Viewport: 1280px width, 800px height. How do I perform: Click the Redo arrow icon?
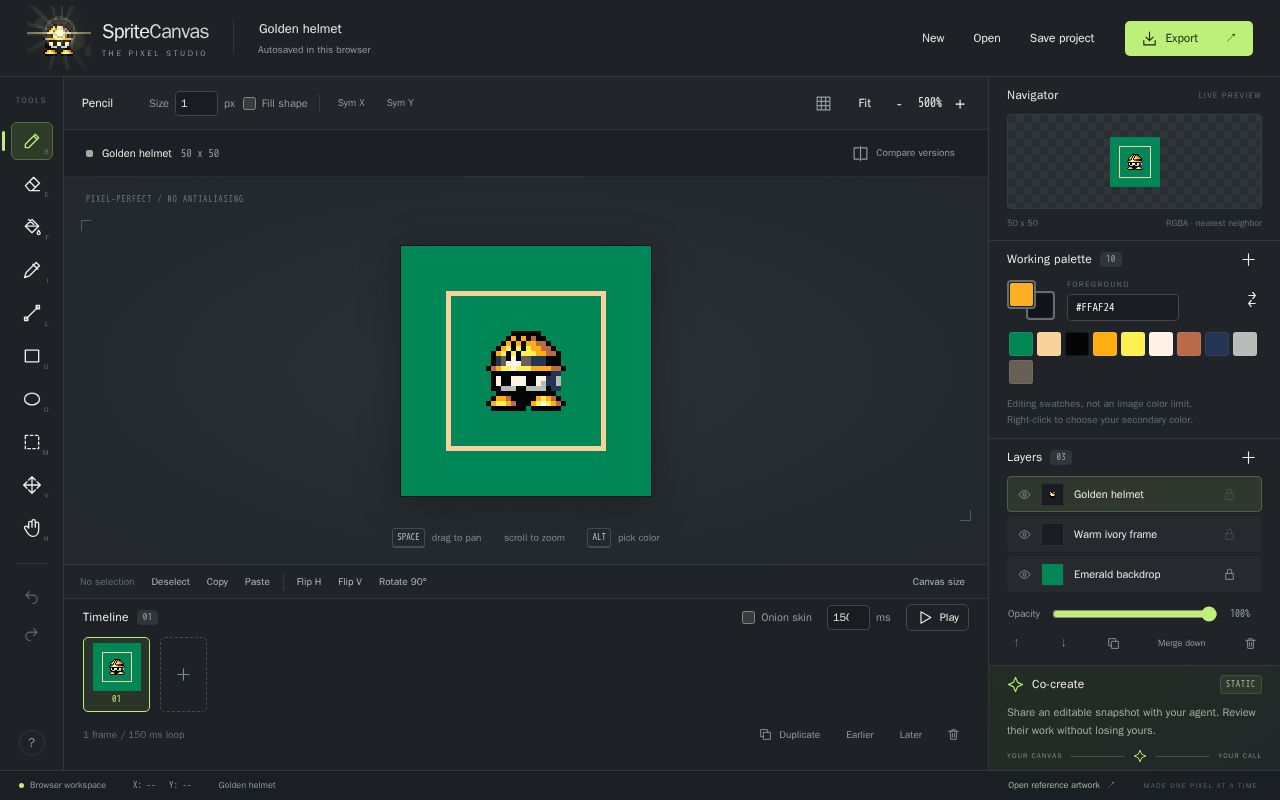(x=32, y=634)
